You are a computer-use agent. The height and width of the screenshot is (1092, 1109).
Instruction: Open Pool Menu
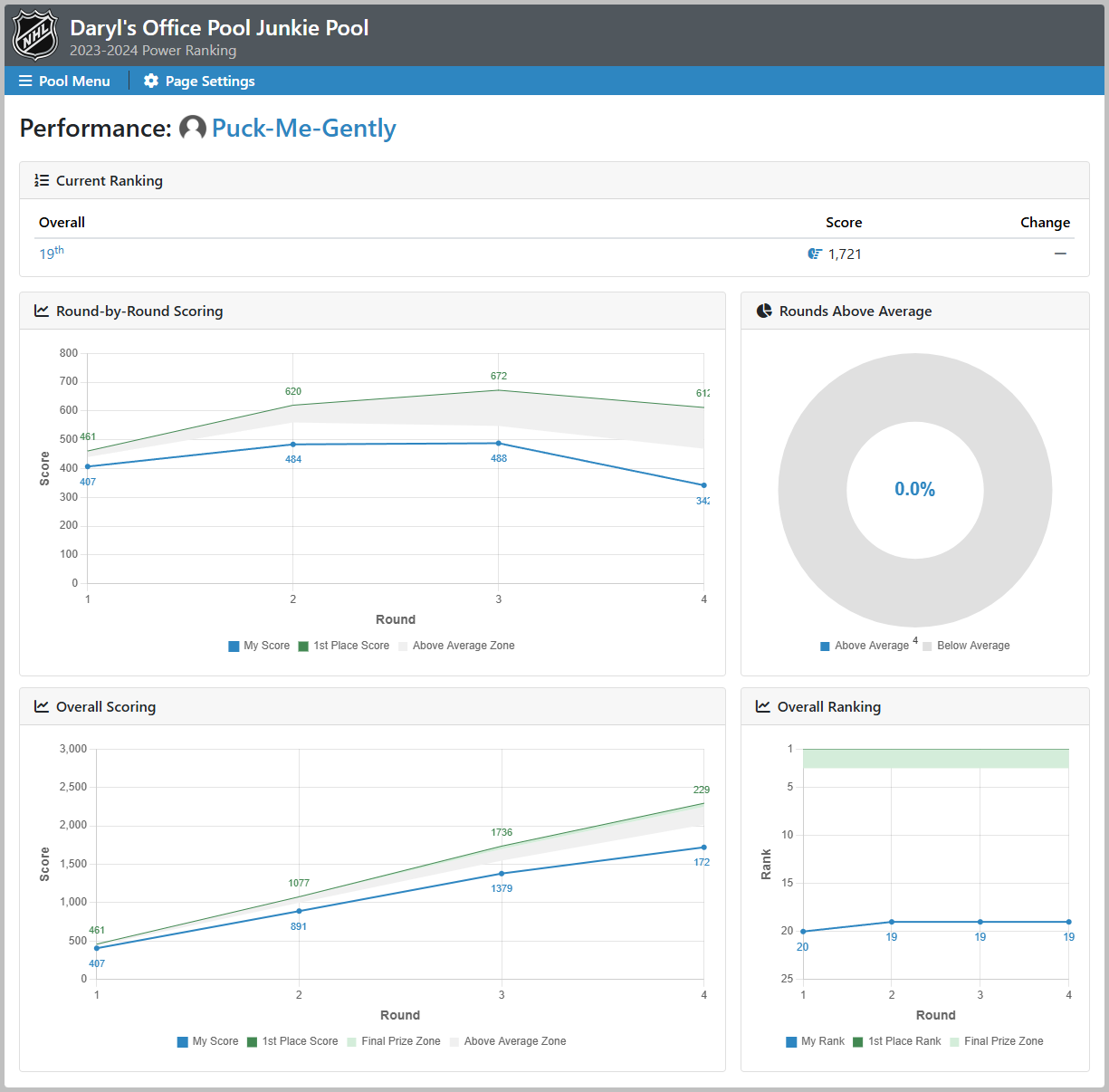(x=64, y=81)
